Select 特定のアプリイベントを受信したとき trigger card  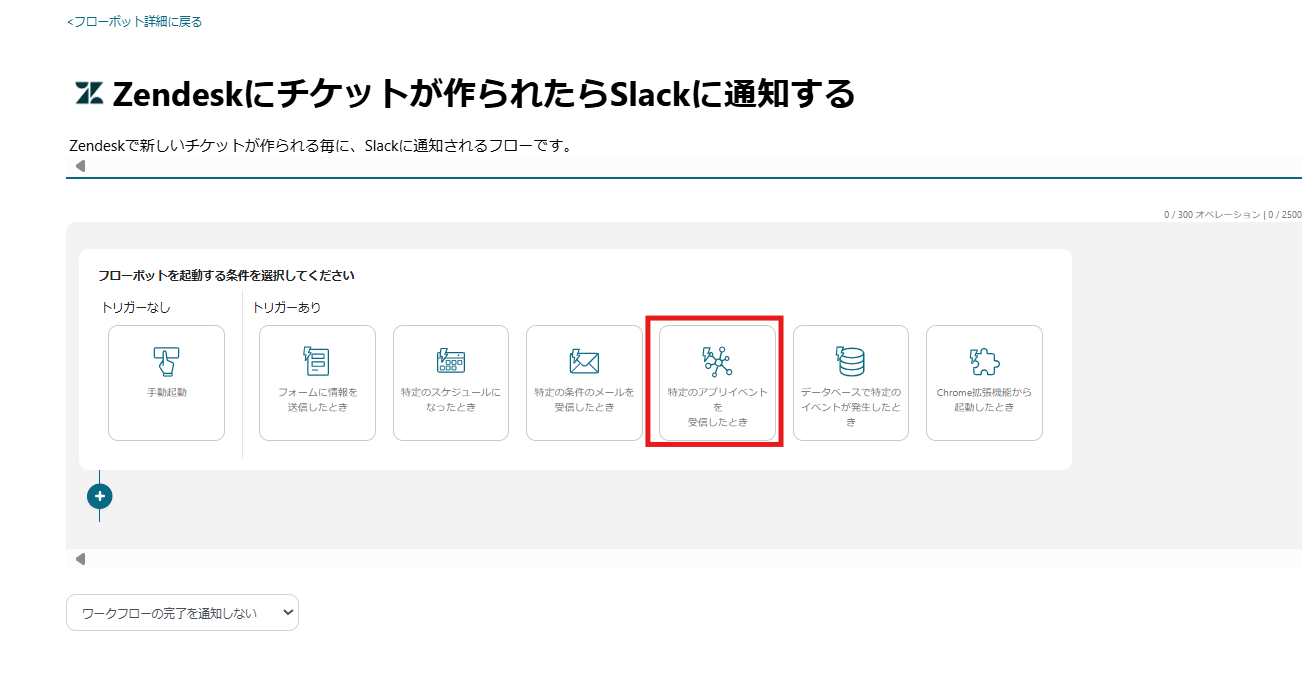click(x=717, y=383)
